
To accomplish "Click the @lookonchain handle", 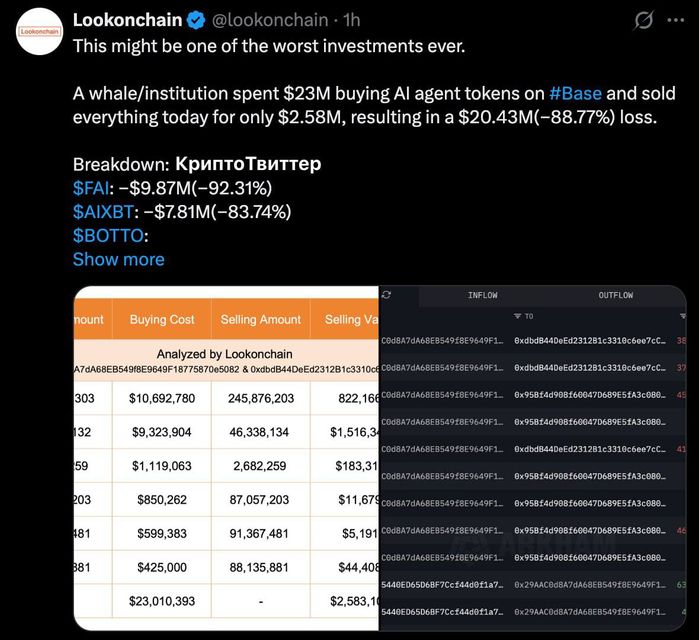I will click(268, 20).
